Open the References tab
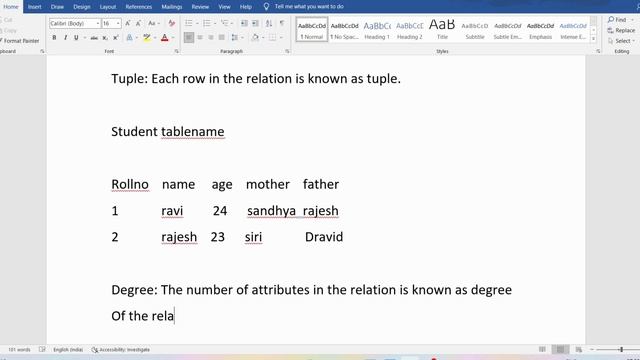Viewport: 640px width, 360px height. tap(139, 7)
